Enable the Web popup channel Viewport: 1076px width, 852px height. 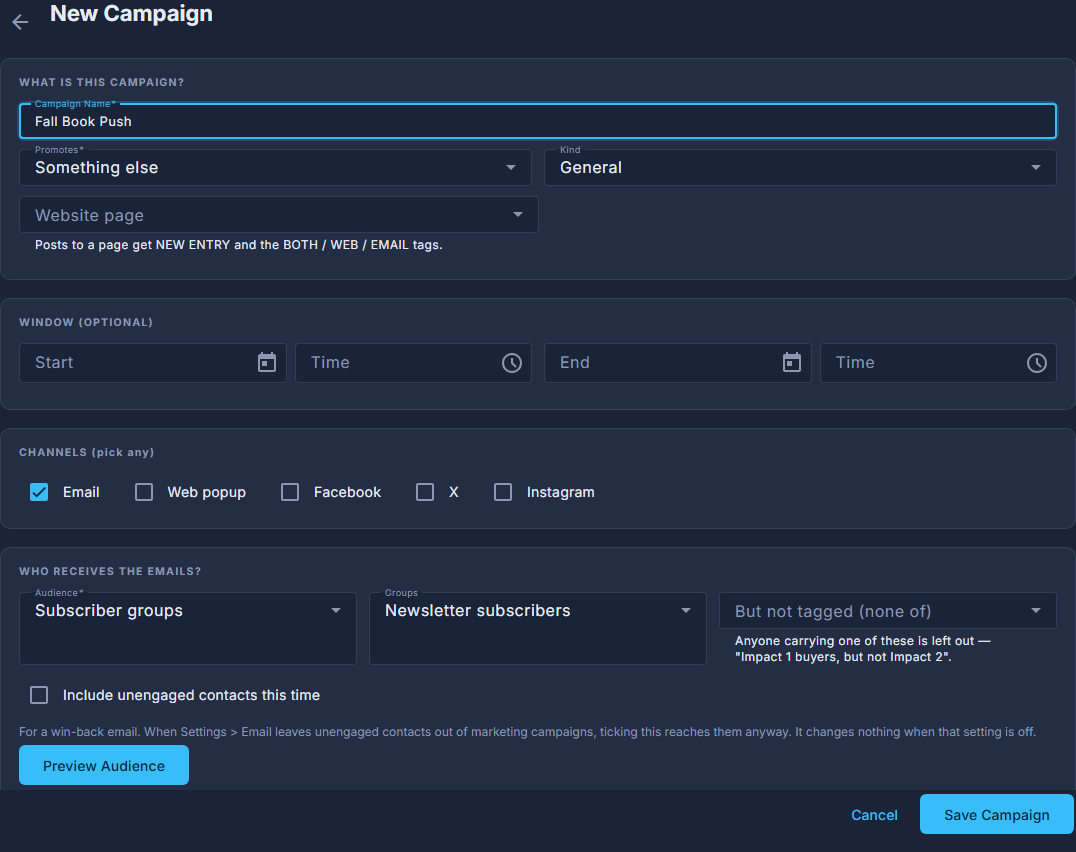[x=144, y=492]
